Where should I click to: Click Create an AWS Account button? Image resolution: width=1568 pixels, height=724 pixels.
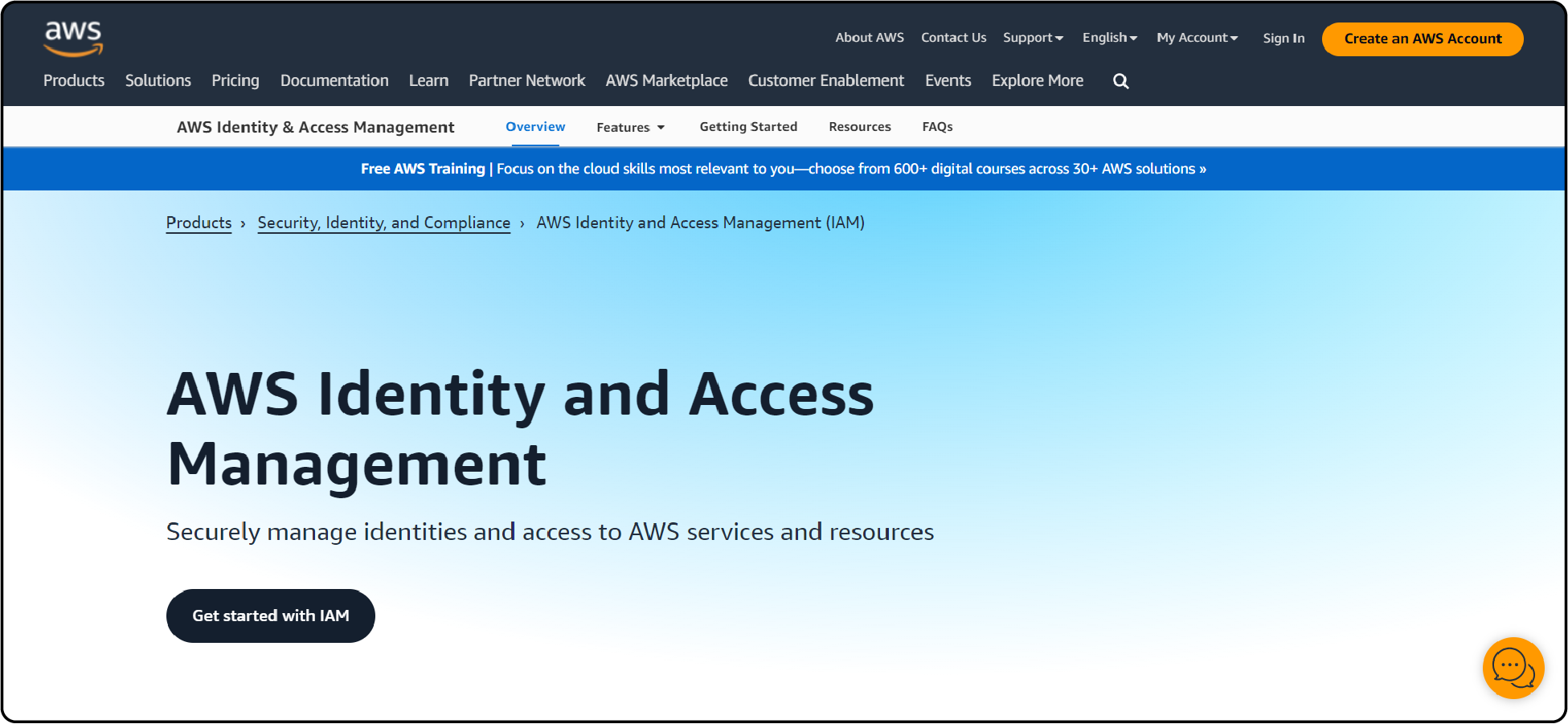pos(1423,39)
